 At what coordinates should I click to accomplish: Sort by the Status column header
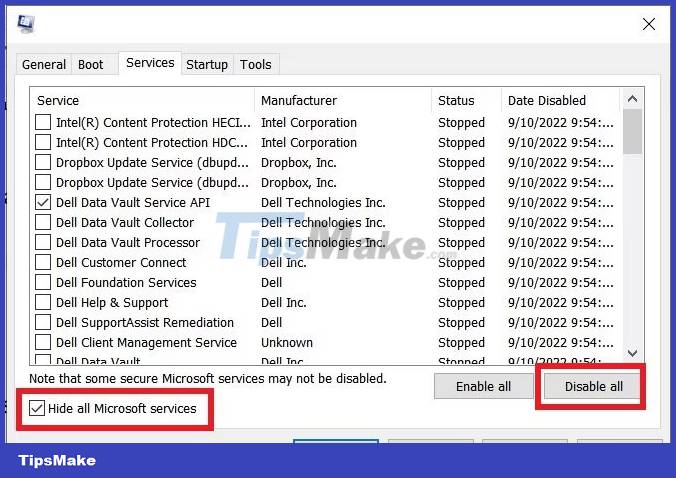click(x=467, y=100)
